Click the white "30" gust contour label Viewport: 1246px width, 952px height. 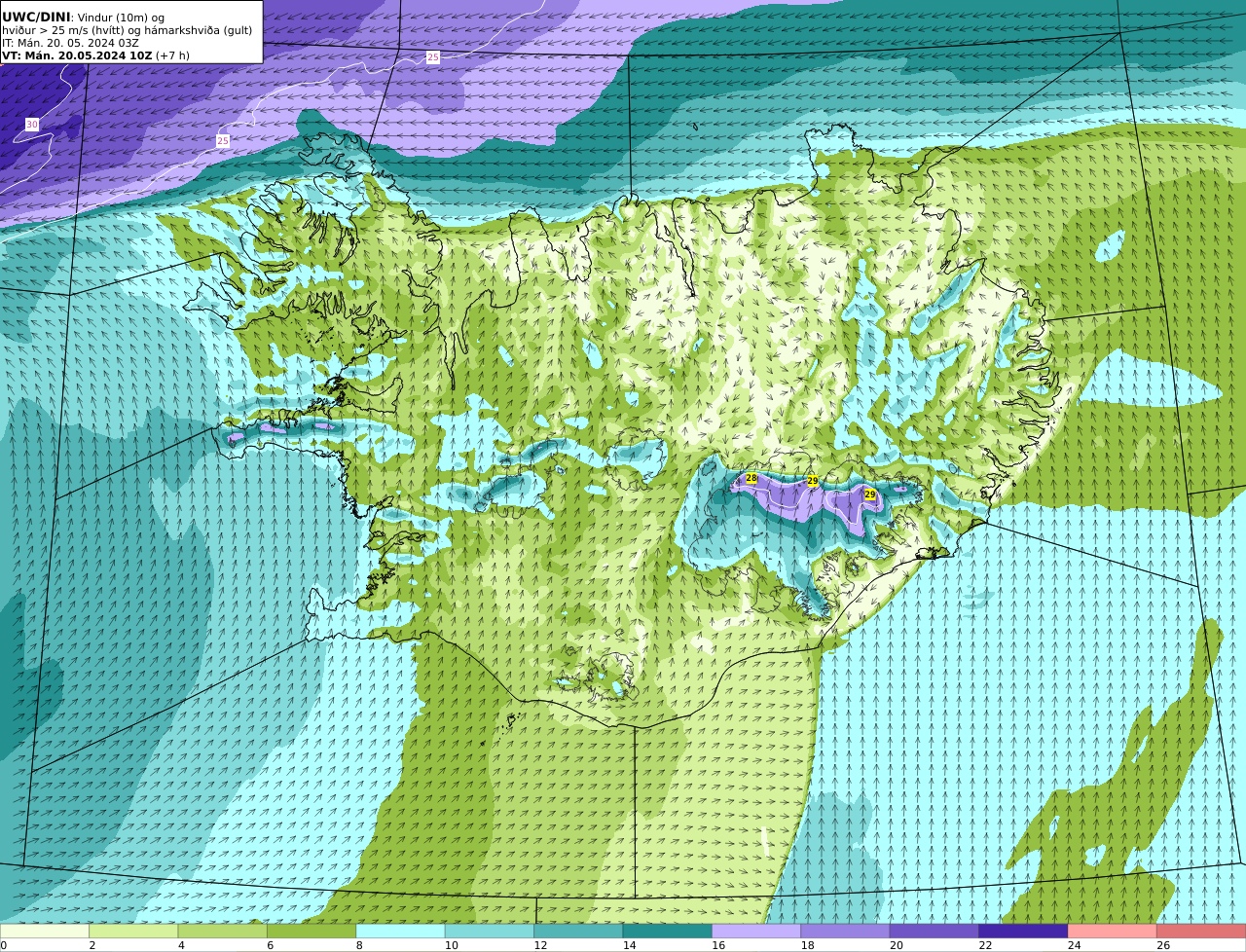pyautogui.click(x=32, y=125)
